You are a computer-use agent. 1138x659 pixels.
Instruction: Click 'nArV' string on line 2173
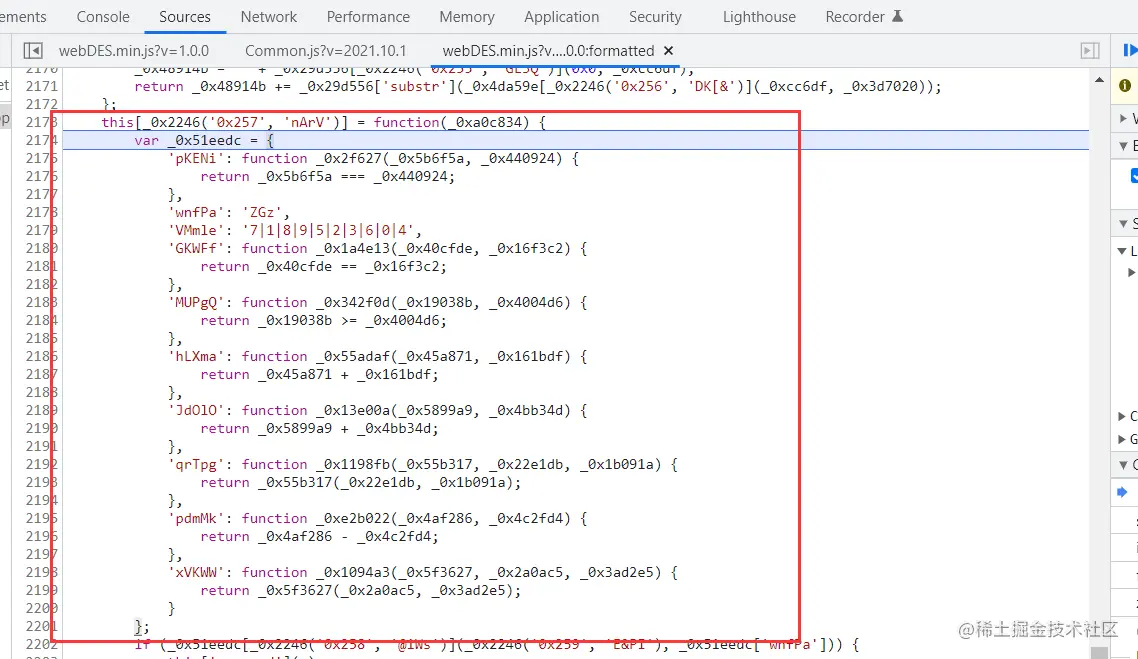point(307,123)
